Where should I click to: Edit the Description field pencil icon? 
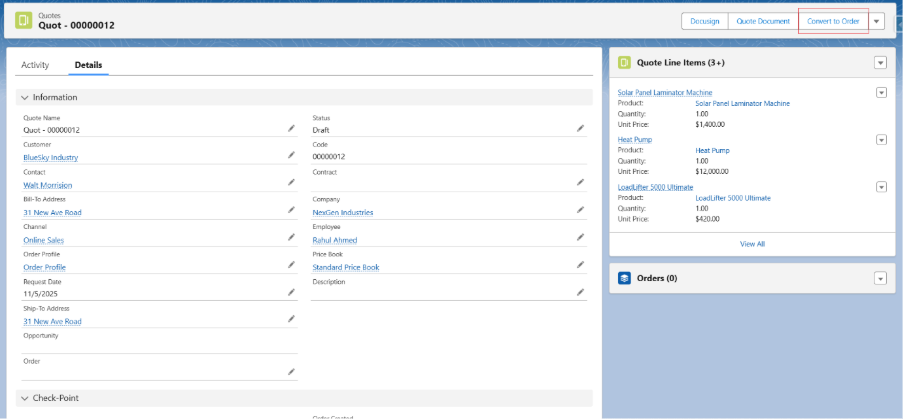click(580, 292)
